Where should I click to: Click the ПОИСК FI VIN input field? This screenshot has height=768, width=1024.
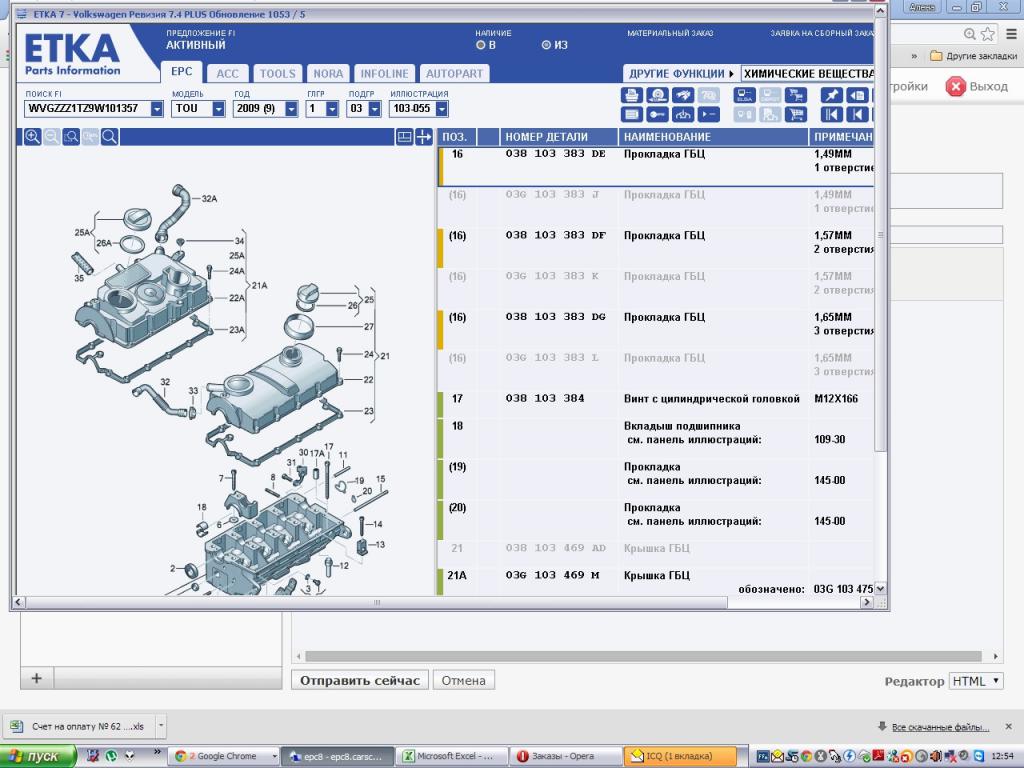pos(88,109)
